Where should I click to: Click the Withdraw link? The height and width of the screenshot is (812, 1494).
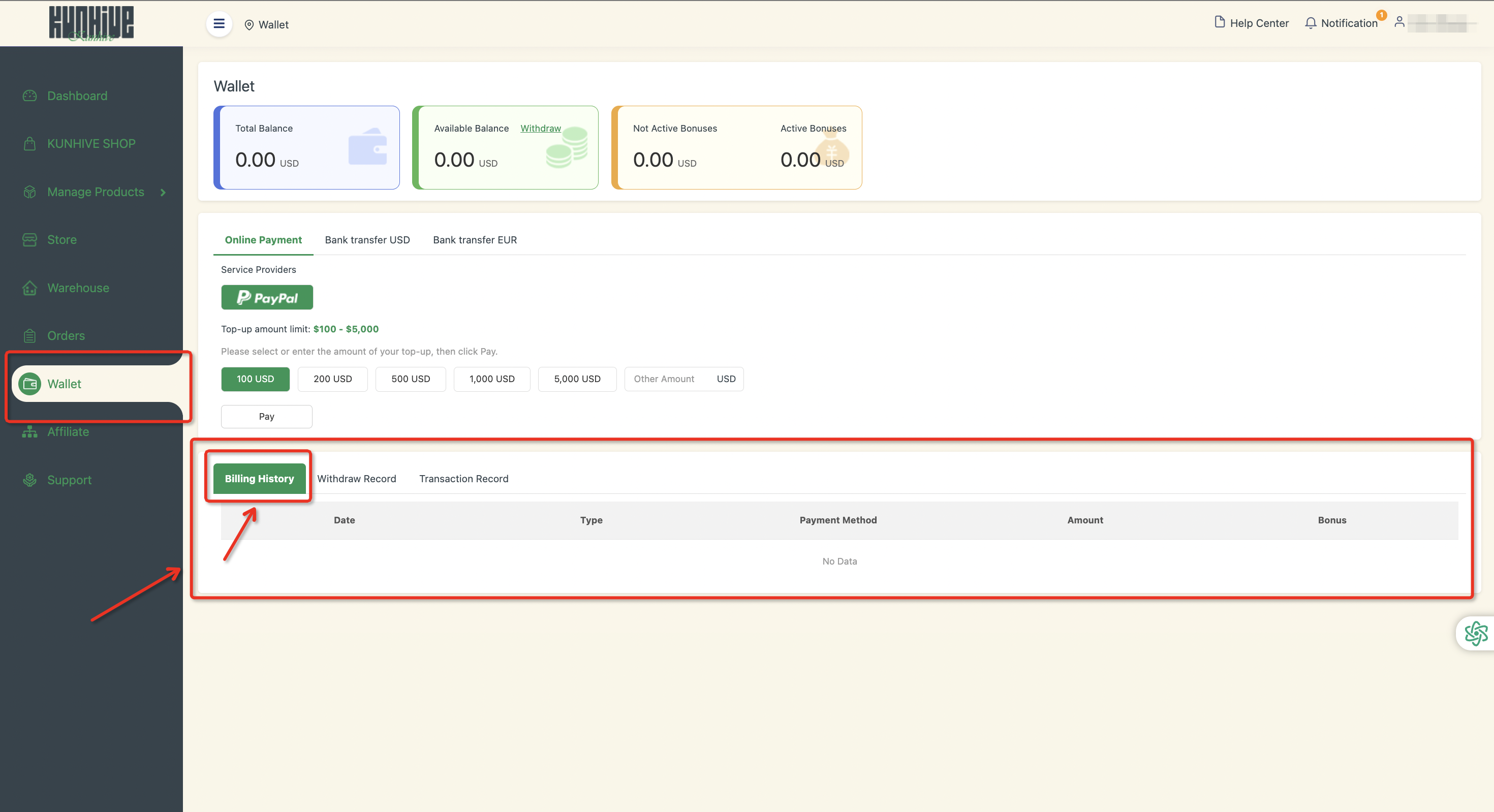[540, 128]
